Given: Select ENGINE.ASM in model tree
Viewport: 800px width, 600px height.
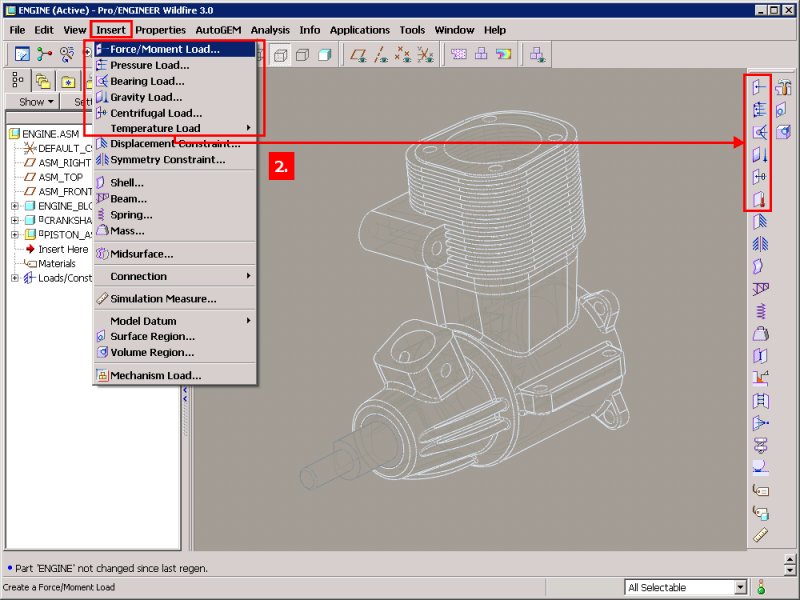Looking at the screenshot, I should pos(51,134).
